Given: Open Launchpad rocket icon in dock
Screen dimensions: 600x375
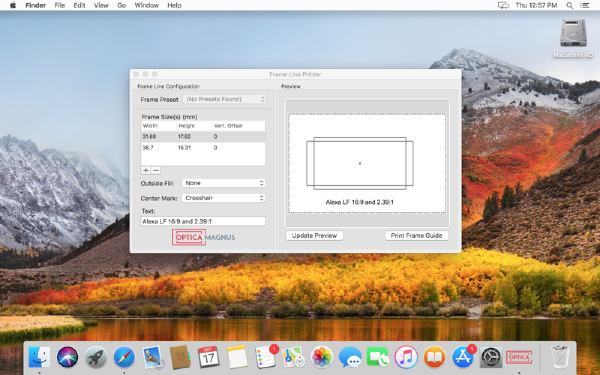Looking at the screenshot, I should pos(96,357).
